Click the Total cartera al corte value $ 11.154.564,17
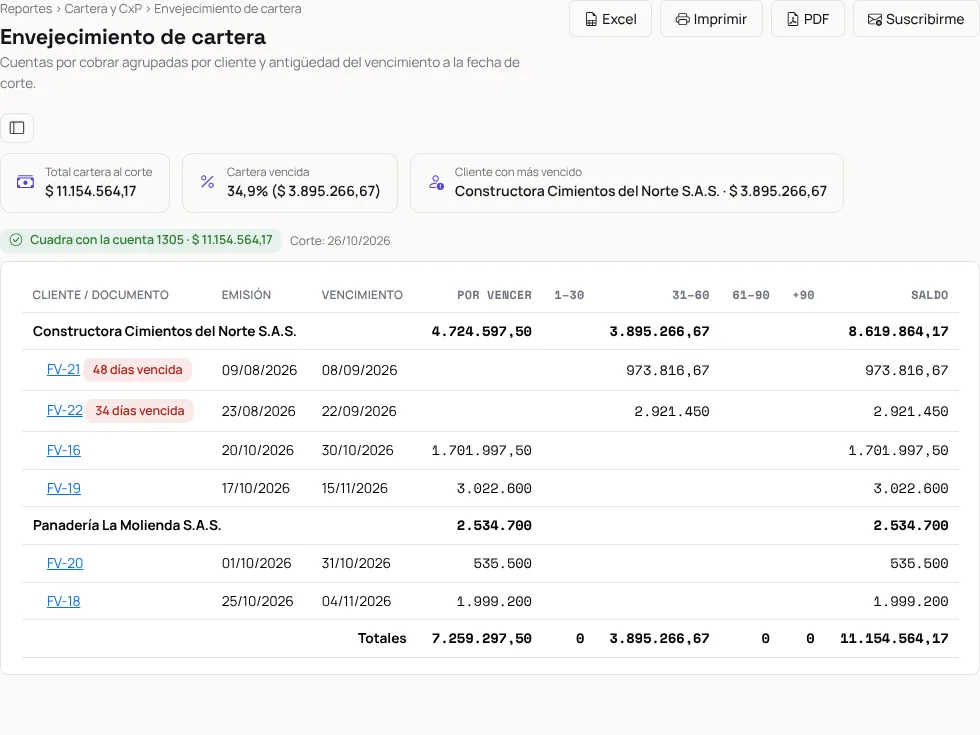The image size is (980, 735). pyautogui.click(x=91, y=191)
